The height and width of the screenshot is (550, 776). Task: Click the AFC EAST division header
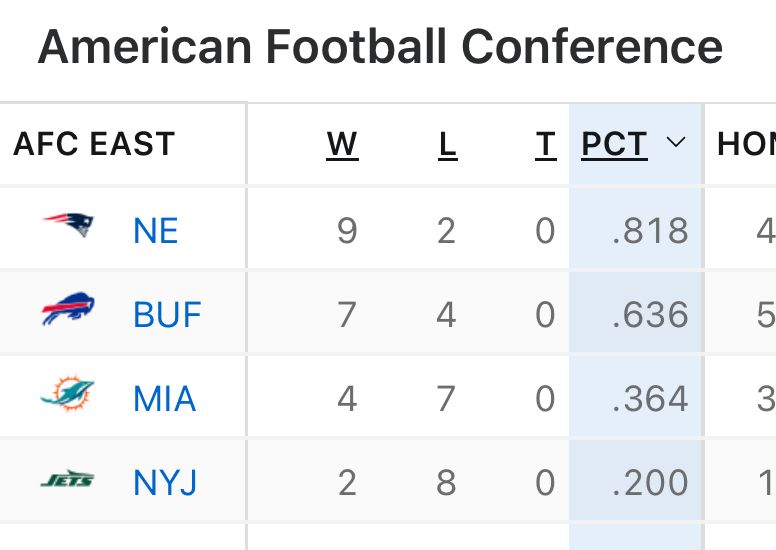click(94, 145)
